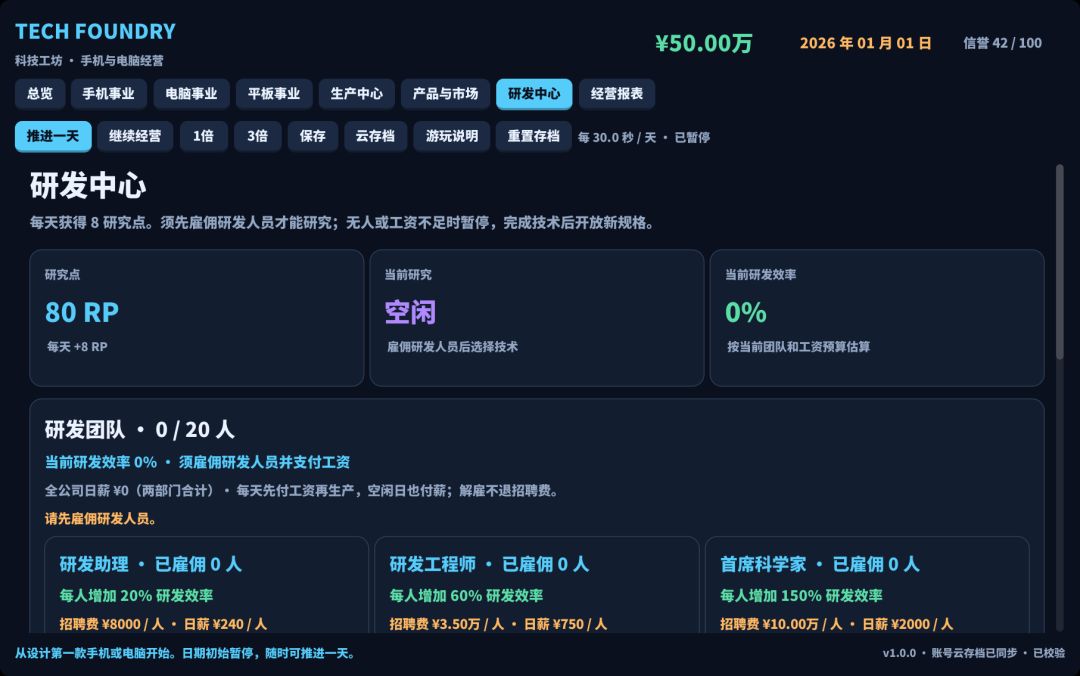Viewport: 1080px width, 676px height.
Task: Open the 游玩说明 instructions
Action: (452, 136)
